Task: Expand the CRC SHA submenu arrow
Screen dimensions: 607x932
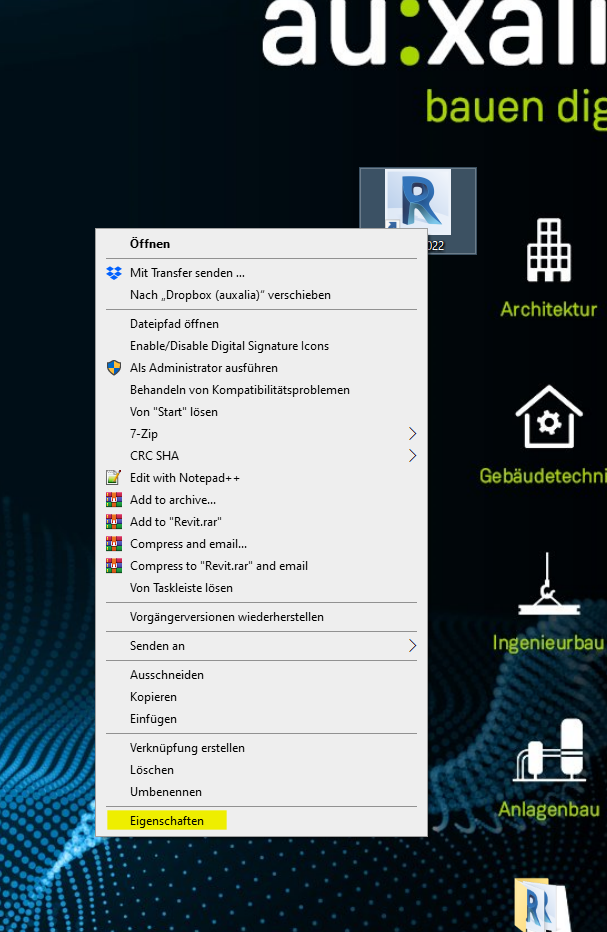Action: [x=412, y=456]
